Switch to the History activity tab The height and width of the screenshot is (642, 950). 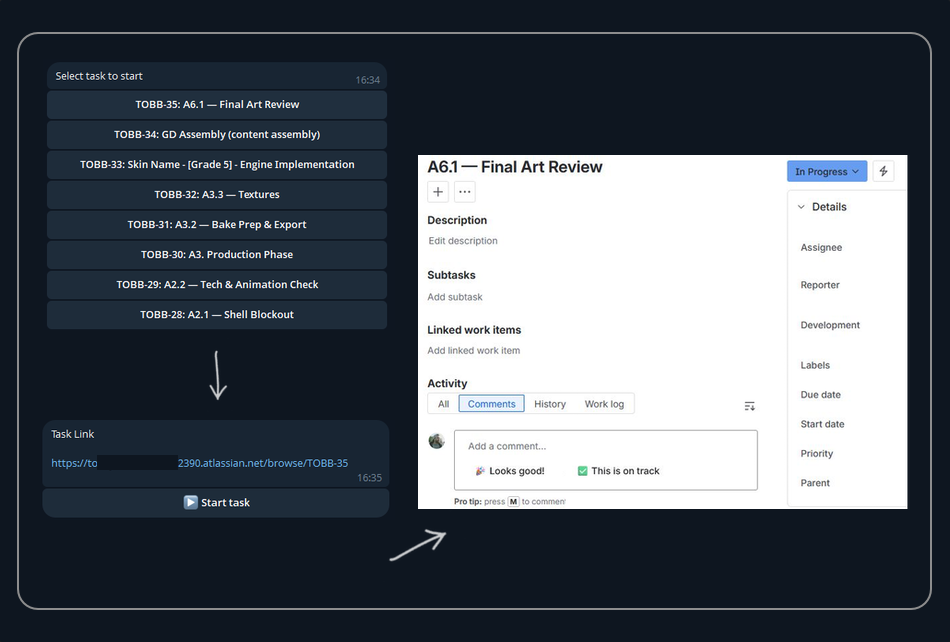click(x=550, y=404)
